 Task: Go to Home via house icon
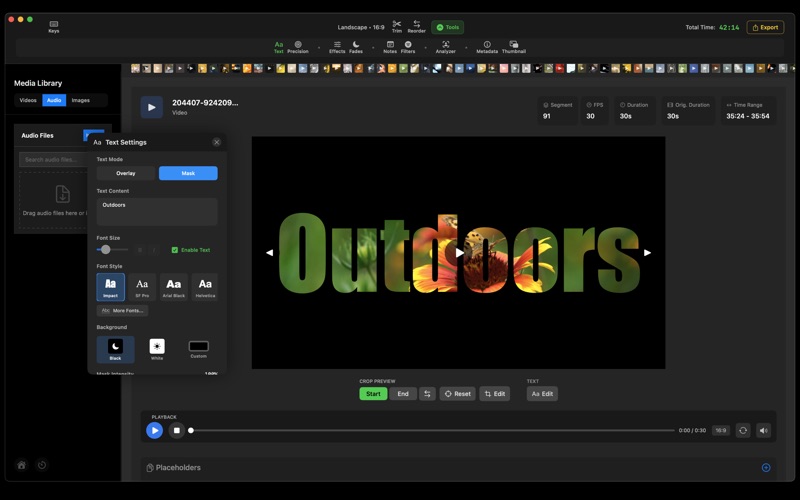[21, 465]
